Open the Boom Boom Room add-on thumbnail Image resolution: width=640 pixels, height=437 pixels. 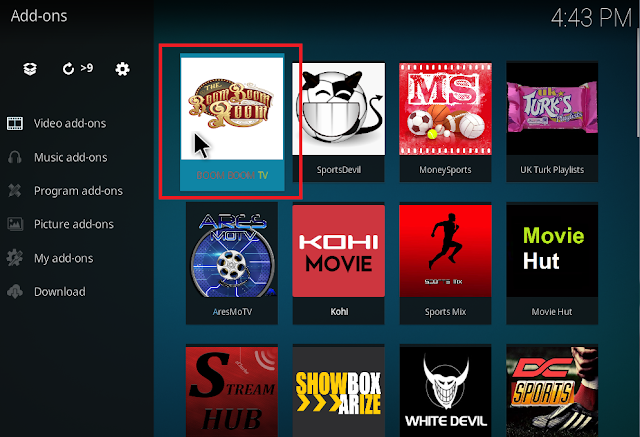[x=232, y=108]
